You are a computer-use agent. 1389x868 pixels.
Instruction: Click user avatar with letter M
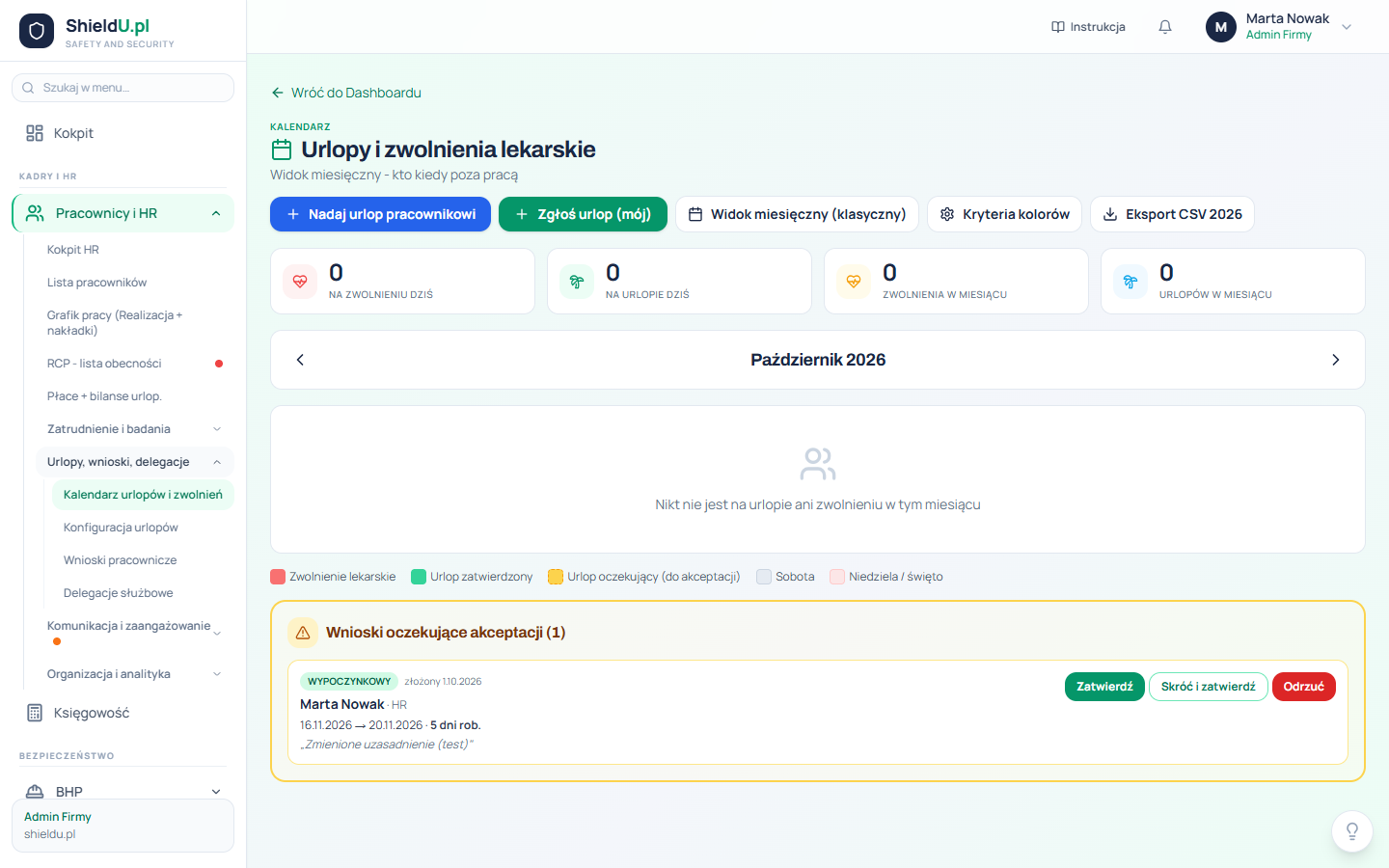(x=1221, y=27)
